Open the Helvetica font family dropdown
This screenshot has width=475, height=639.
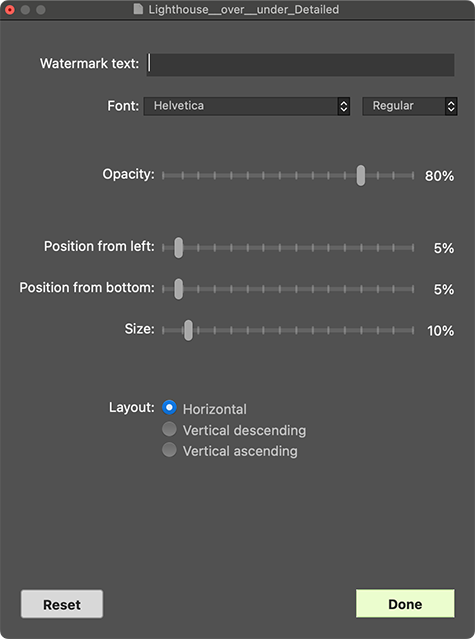tap(246, 106)
